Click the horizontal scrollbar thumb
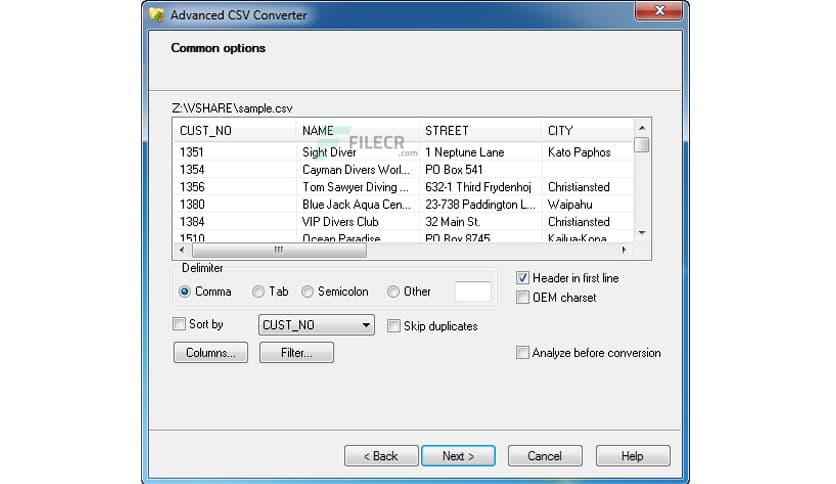Image resolution: width=836 pixels, height=484 pixels. [279, 250]
